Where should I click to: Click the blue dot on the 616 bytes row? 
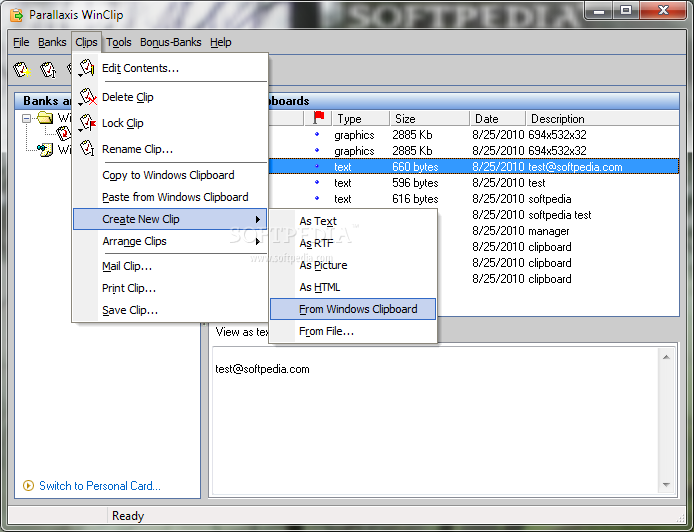317,198
